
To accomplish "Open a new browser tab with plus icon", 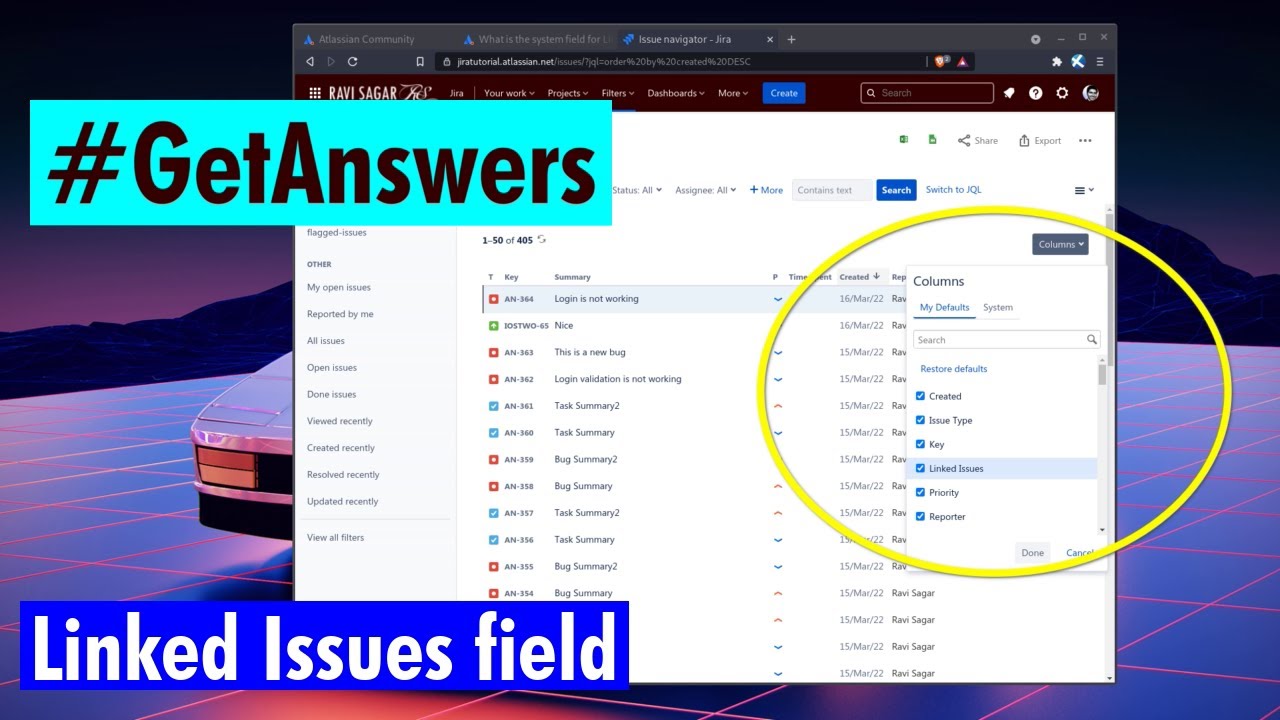I will pyautogui.click(x=792, y=39).
